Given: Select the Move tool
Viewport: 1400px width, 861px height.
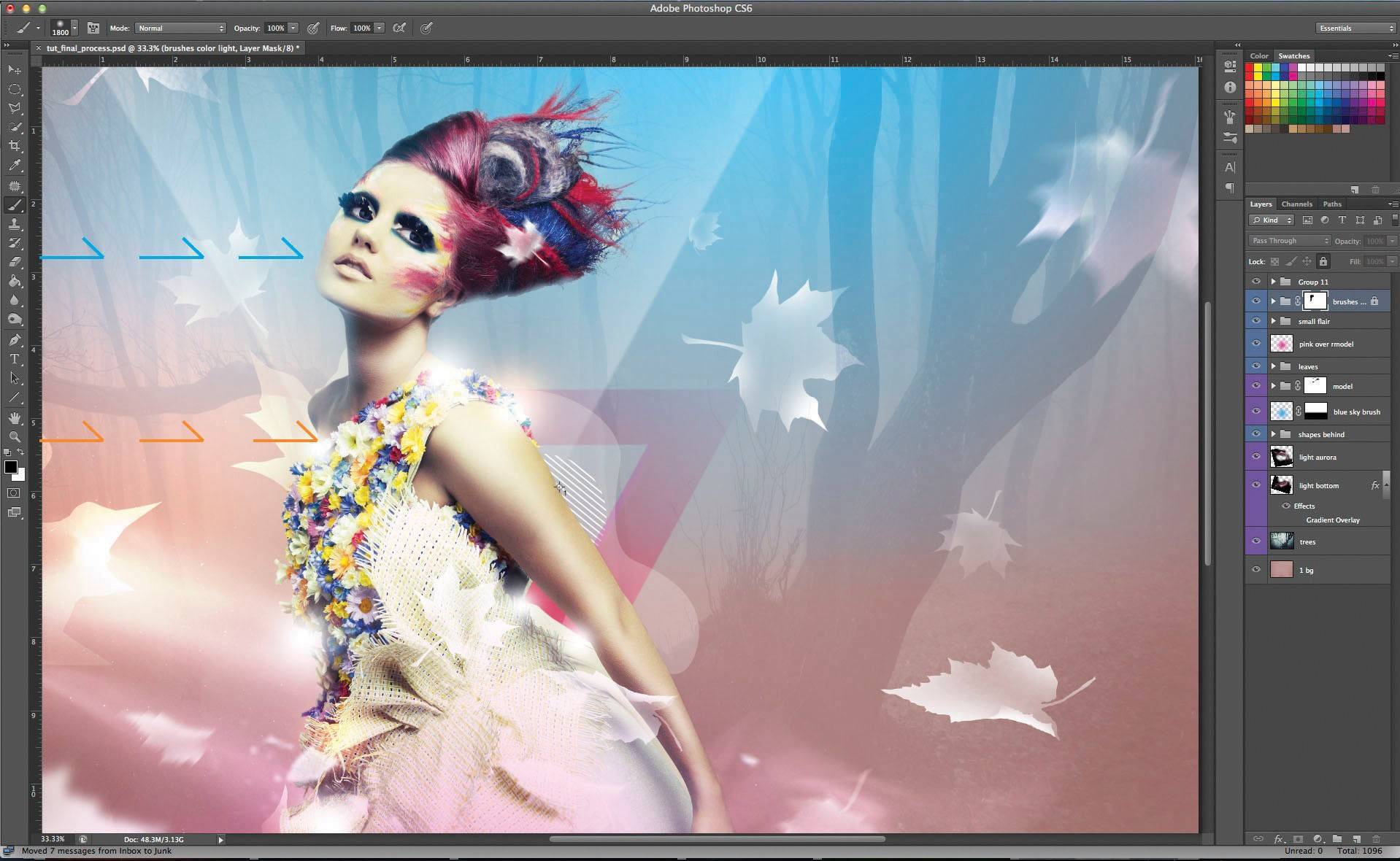Looking at the screenshot, I should pyautogui.click(x=15, y=69).
